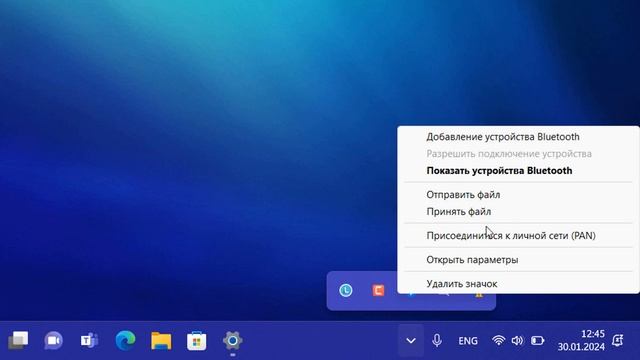Click the blue clock tray icon
The image size is (640, 360).
(346, 290)
